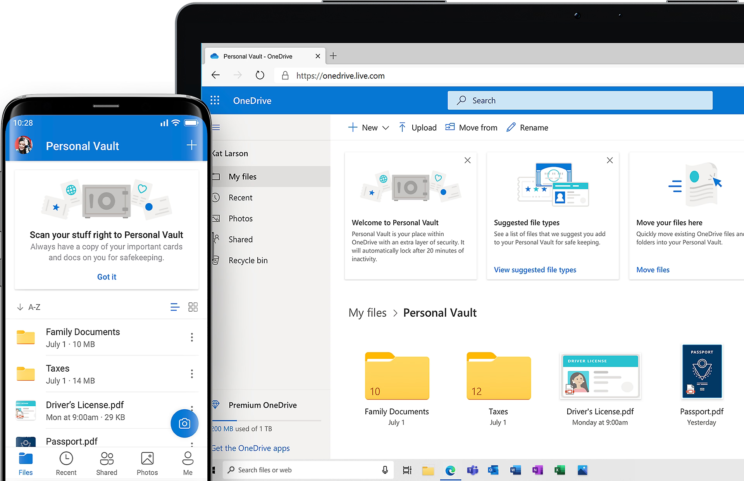Select My files in the sidebar
The image size is (744, 481).
pyautogui.click(x=270, y=176)
